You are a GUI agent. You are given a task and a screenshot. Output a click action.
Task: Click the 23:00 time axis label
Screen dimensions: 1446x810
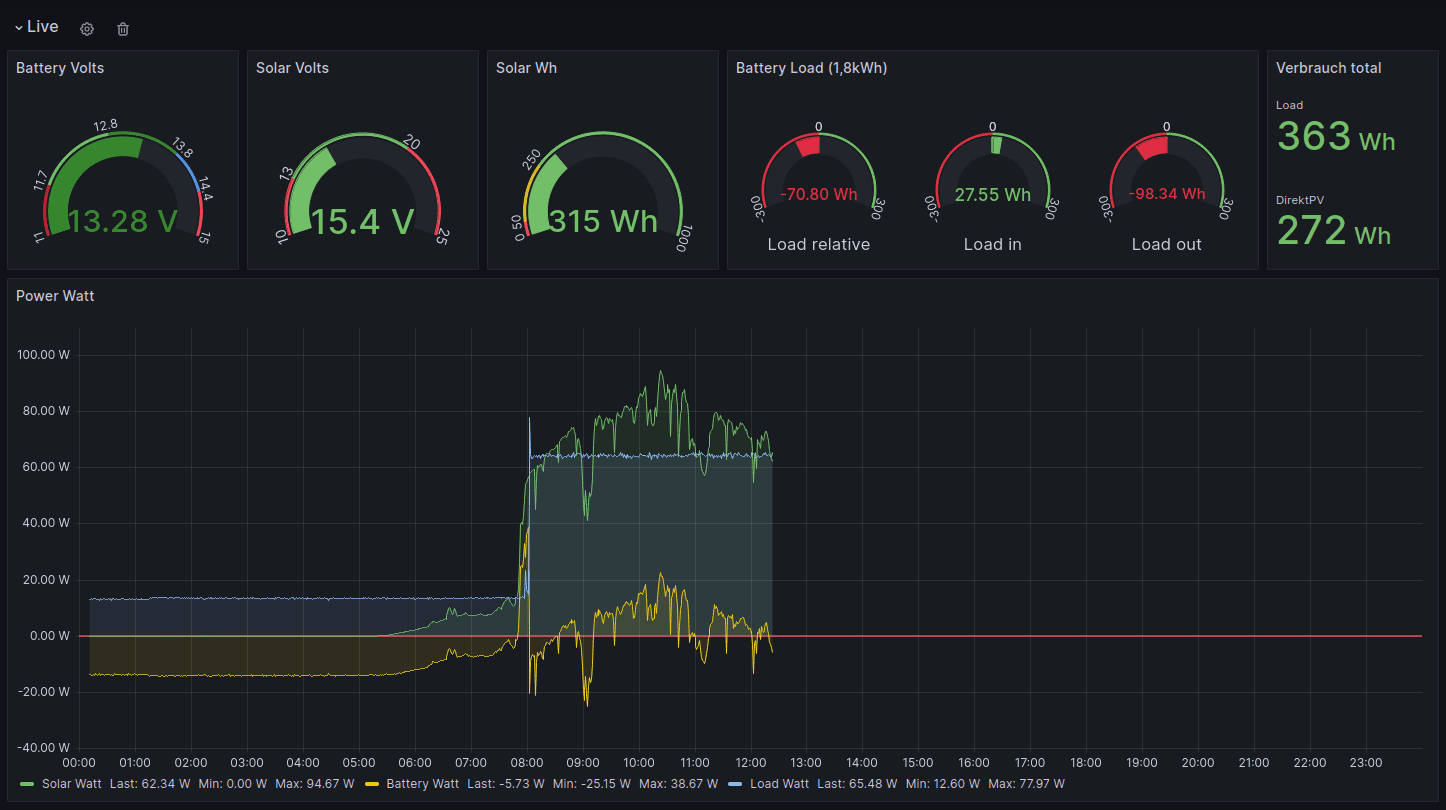pyautogui.click(x=1366, y=763)
